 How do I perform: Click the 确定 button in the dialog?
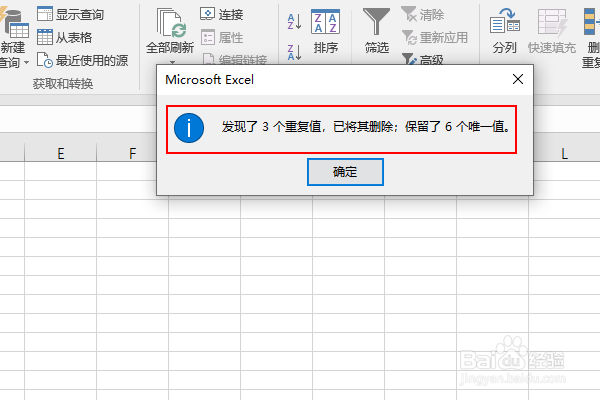tap(345, 172)
